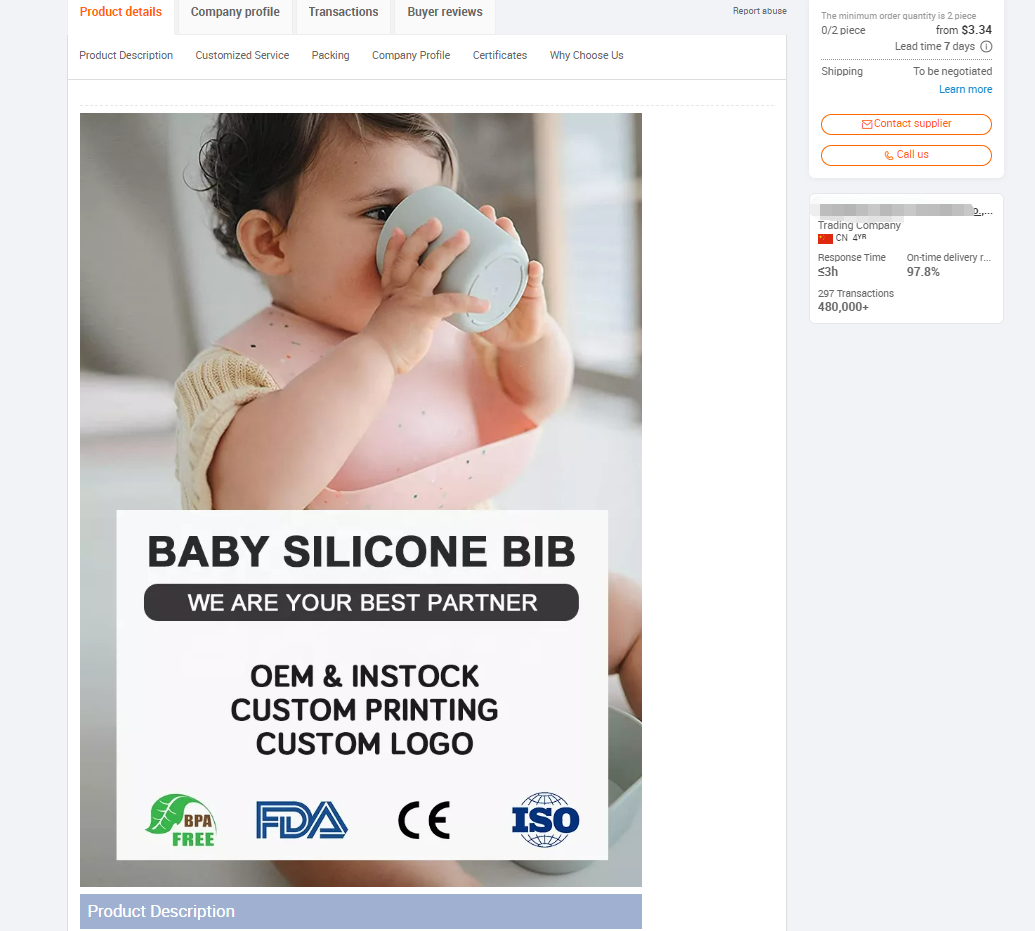Screen dimensions: 1035x931
Task: Click the CE mark logo
Action: [424, 820]
